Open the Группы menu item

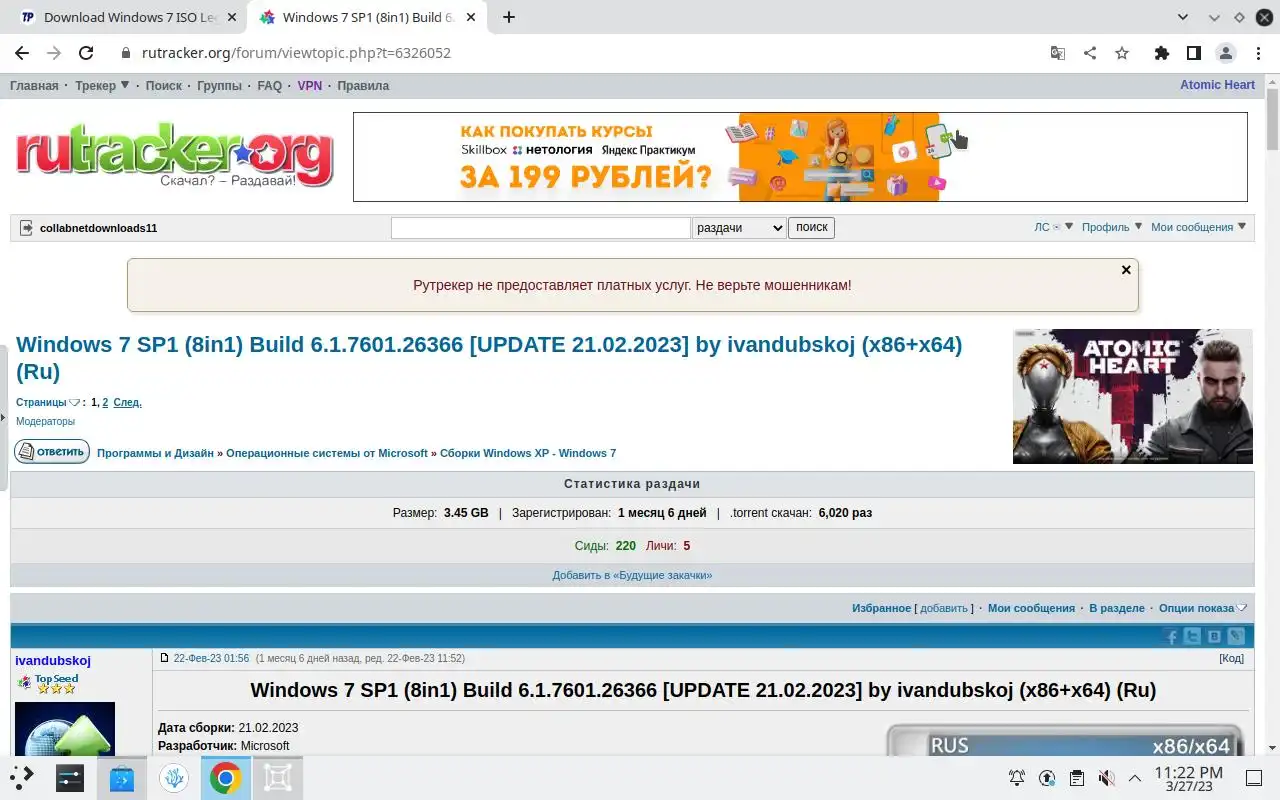(x=219, y=86)
